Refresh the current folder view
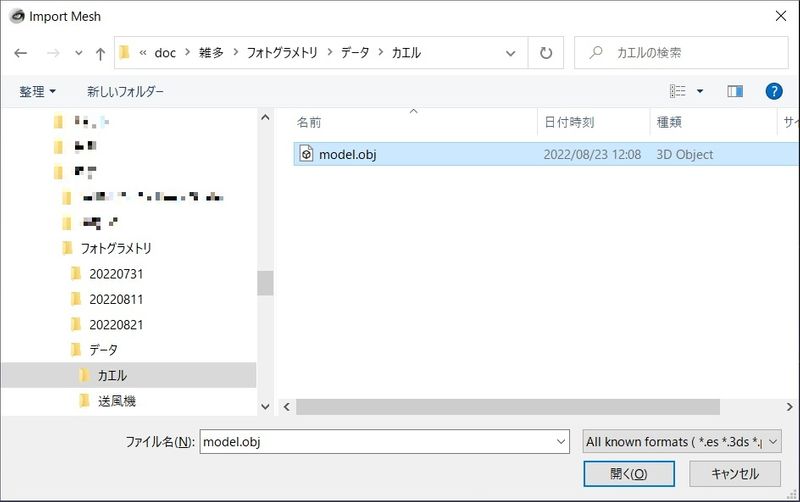800x502 pixels. click(x=546, y=53)
